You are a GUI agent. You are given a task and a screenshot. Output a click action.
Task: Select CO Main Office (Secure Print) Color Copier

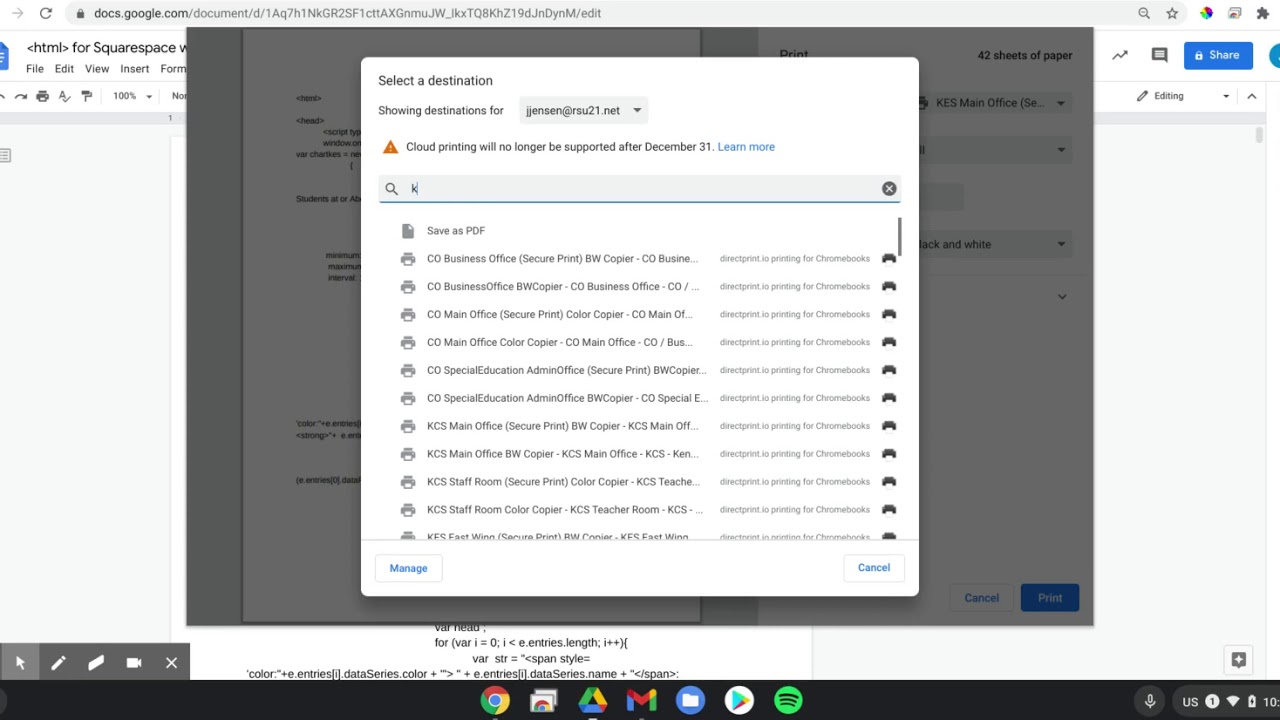pos(639,315)
